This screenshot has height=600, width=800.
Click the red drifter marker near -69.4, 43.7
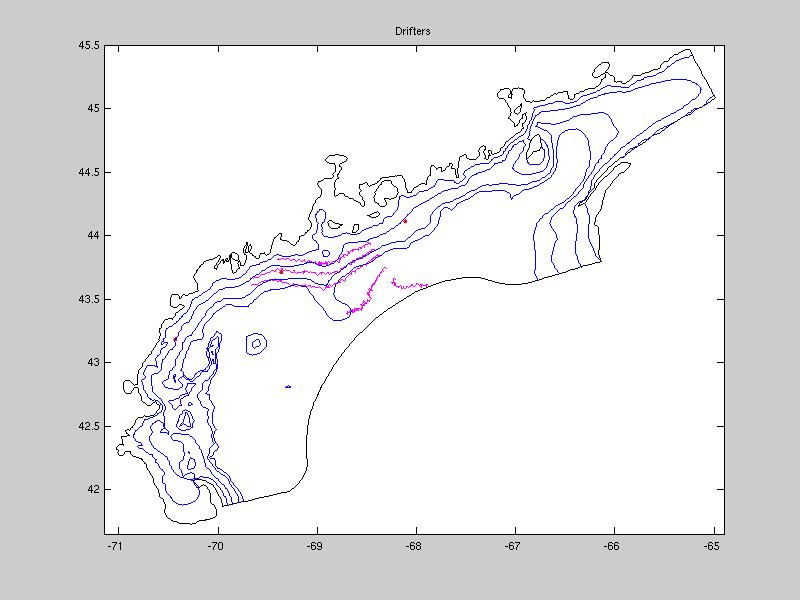(x=281, y=271)
